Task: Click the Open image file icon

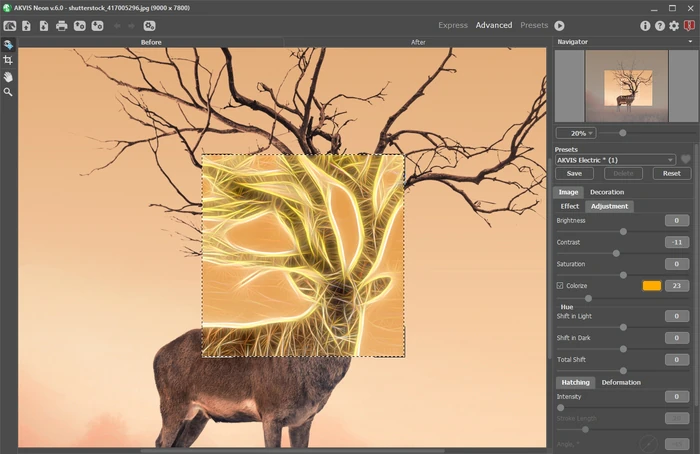Action: click(26, 26)
